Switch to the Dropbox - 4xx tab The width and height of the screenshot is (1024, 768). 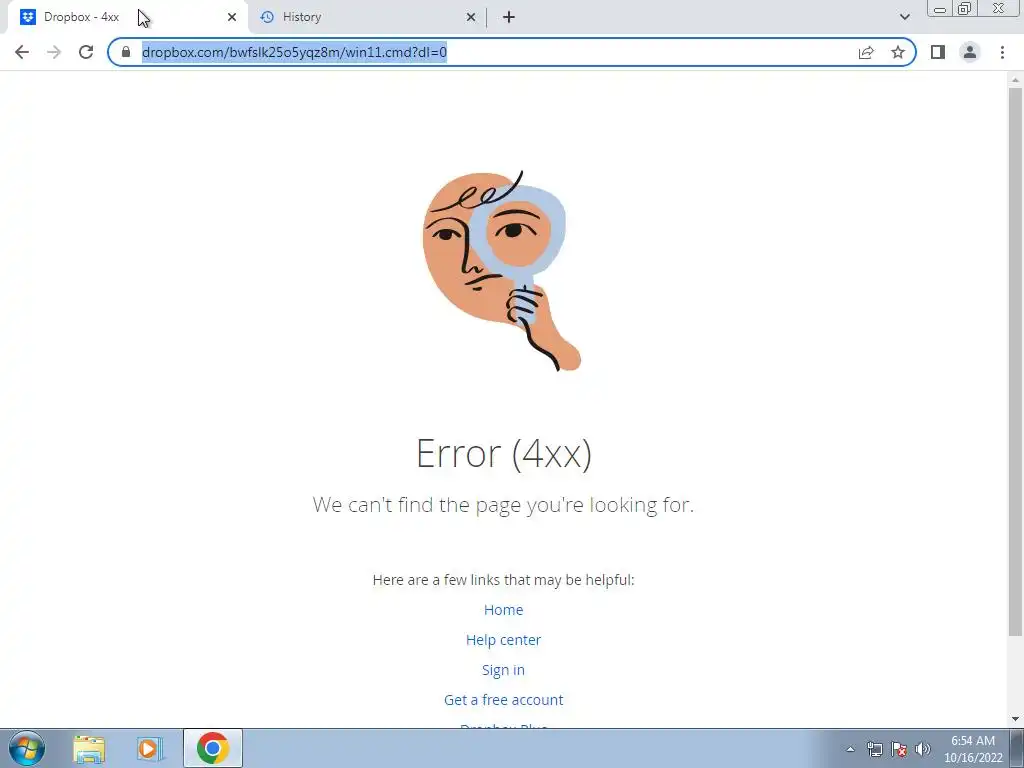coord(127,18)
